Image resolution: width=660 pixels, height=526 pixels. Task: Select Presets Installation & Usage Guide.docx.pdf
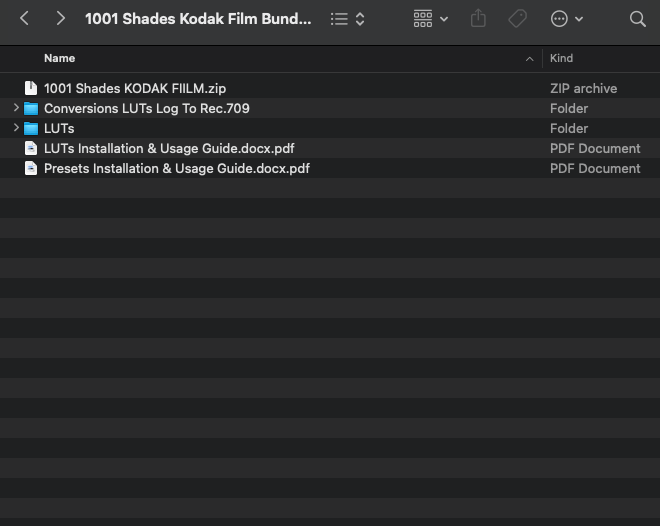pos(176,168)
